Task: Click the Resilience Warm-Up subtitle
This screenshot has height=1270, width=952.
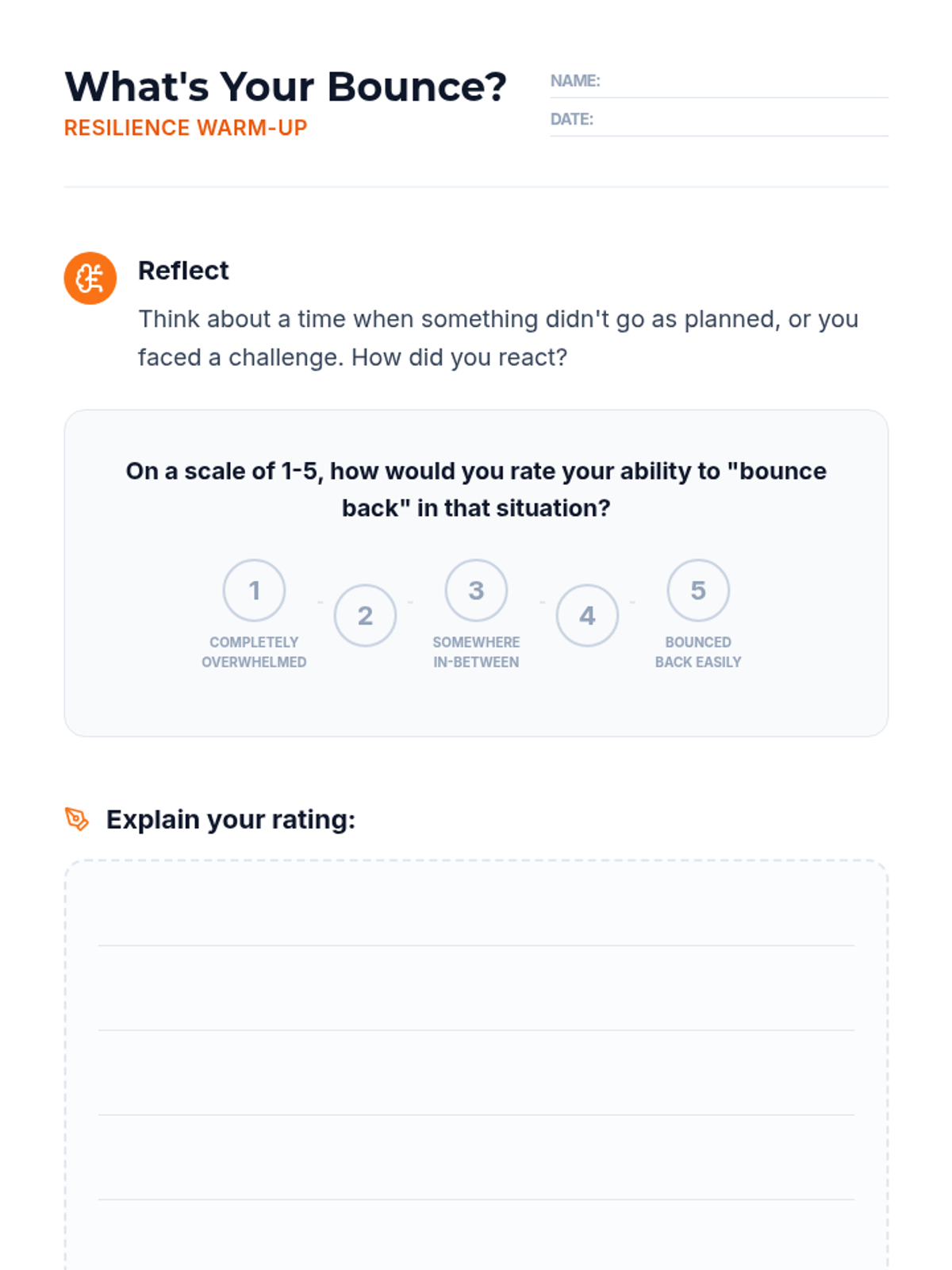Action: click(186, 128)
